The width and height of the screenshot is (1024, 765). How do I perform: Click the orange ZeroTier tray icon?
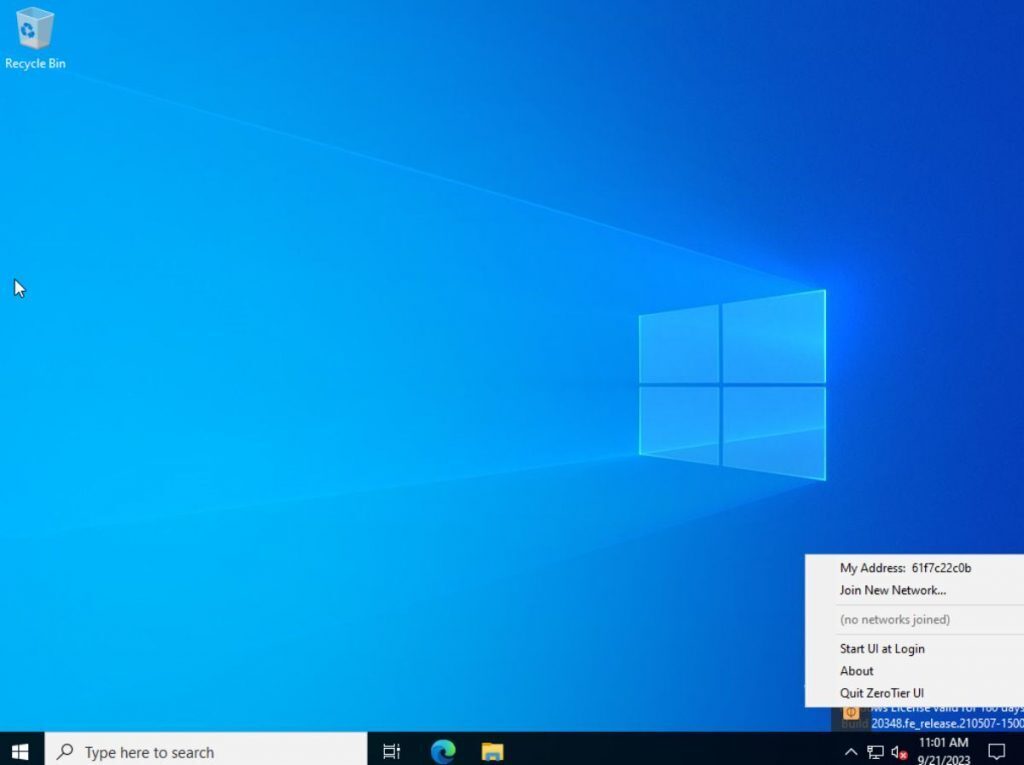(851, 713)
